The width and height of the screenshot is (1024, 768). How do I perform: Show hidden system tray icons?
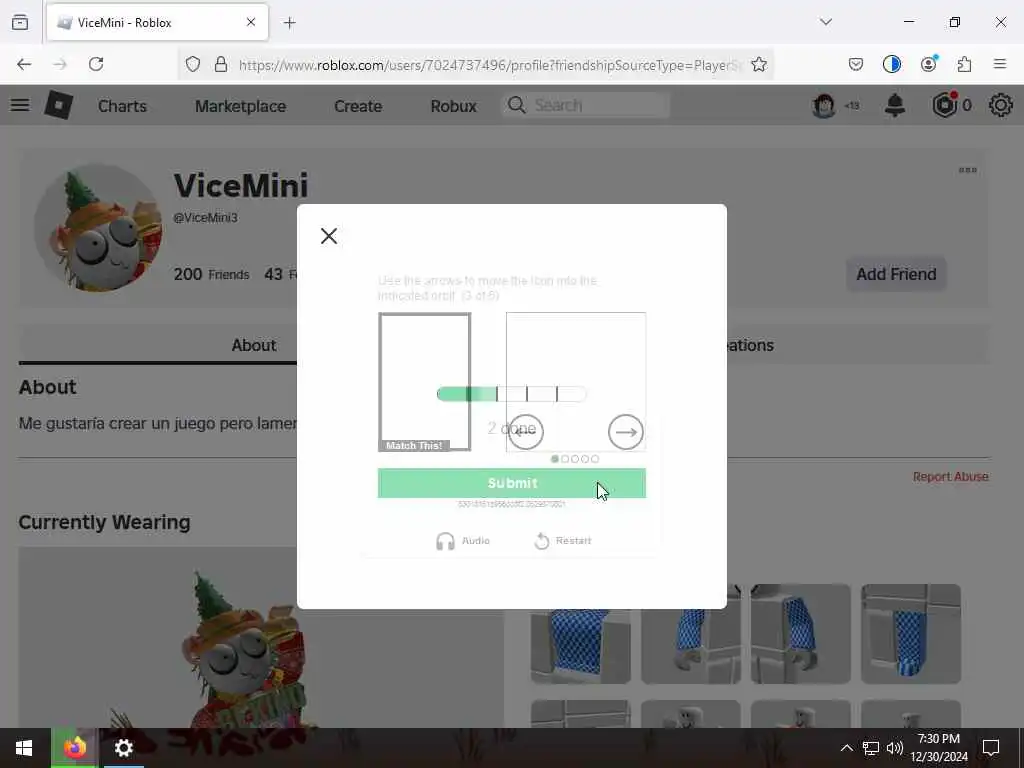coord(846,748)
